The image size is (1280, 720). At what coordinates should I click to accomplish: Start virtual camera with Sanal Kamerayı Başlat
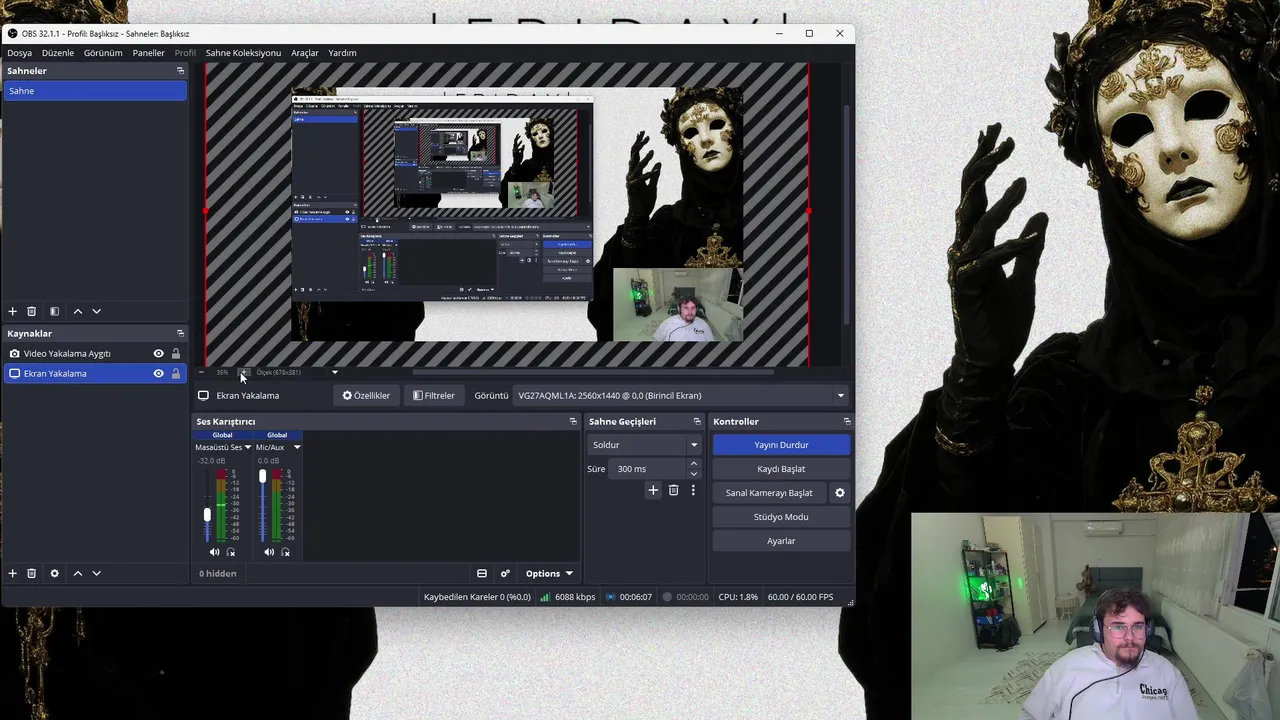(x=769, y=493)
